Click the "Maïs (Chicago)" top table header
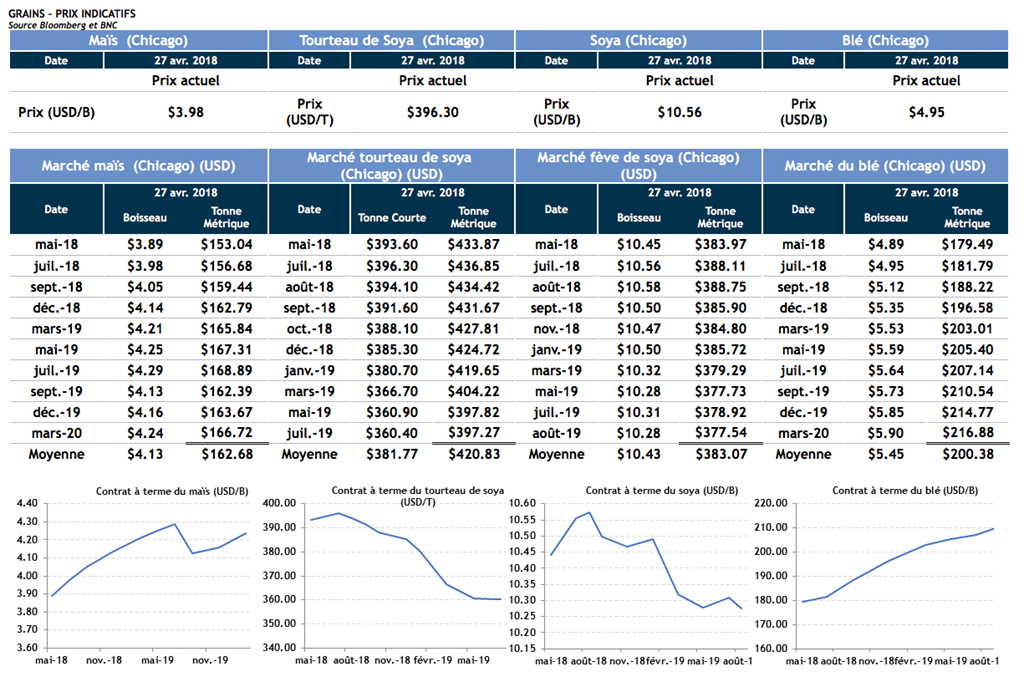Screen dimensions: 1024x682 (x=138, y=40)
